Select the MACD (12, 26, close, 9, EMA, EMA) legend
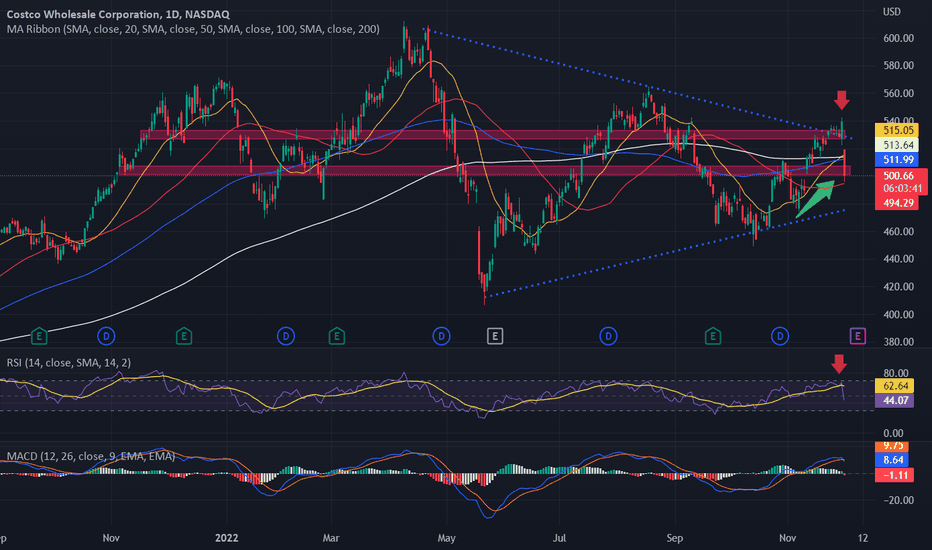 pos(90,456)
